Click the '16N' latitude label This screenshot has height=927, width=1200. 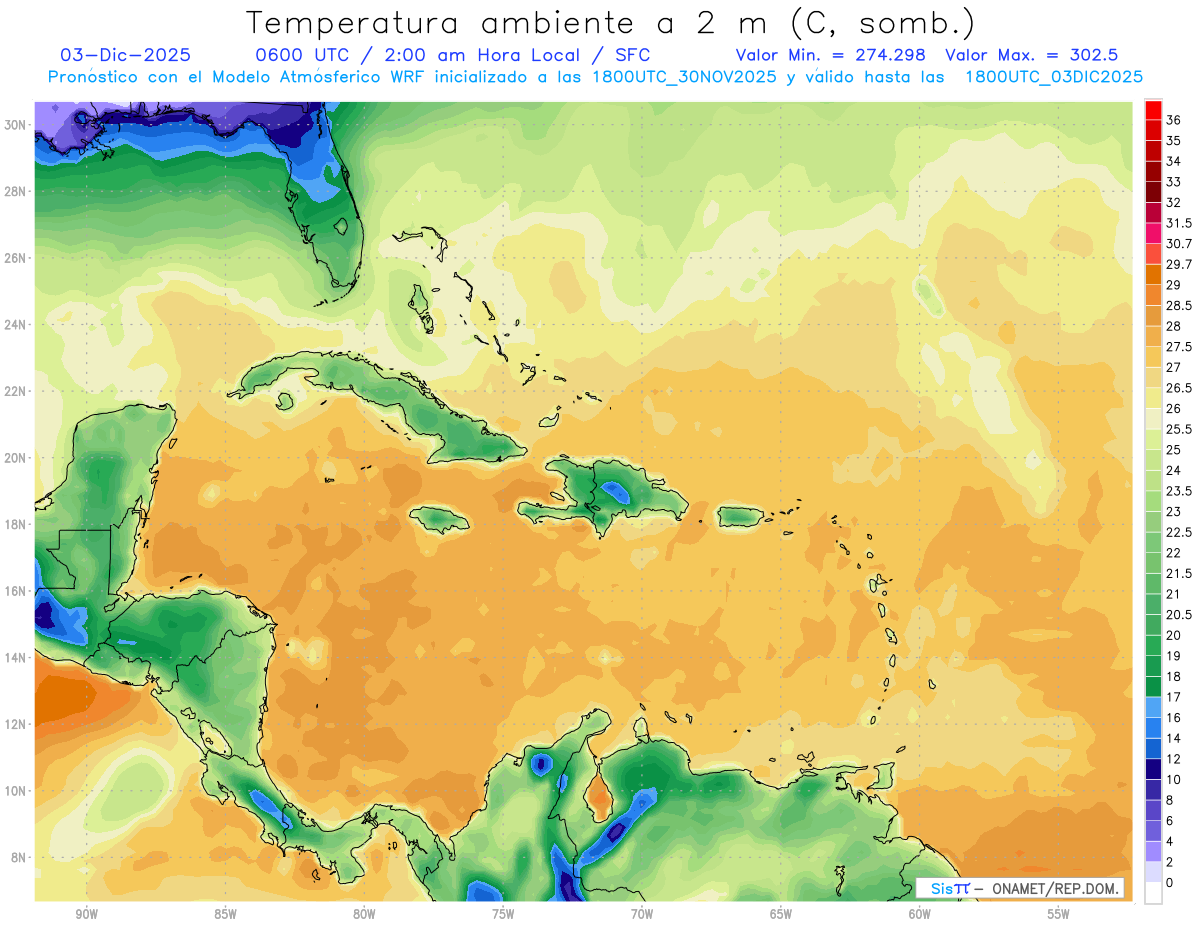[17, 591]
